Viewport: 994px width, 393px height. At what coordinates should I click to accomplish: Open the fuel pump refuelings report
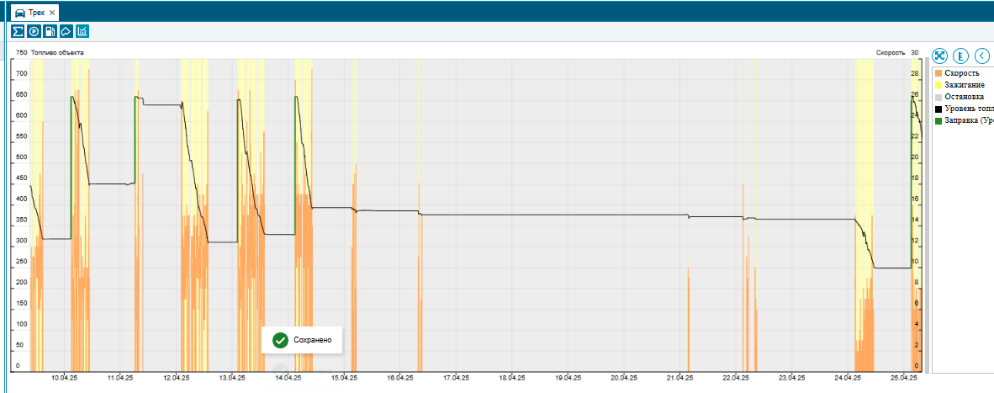50,31
